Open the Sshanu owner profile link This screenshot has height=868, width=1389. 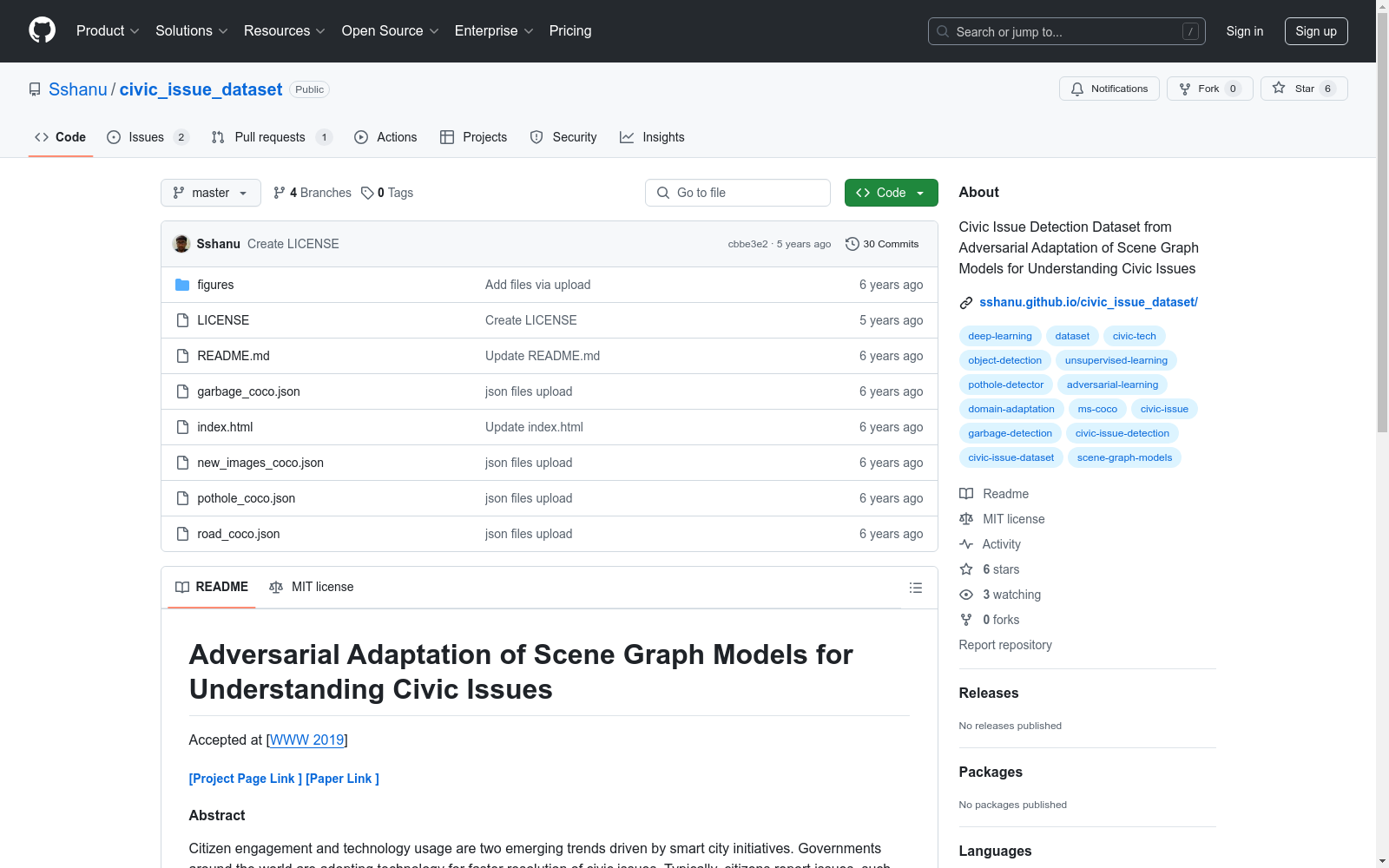click(78, 89)
